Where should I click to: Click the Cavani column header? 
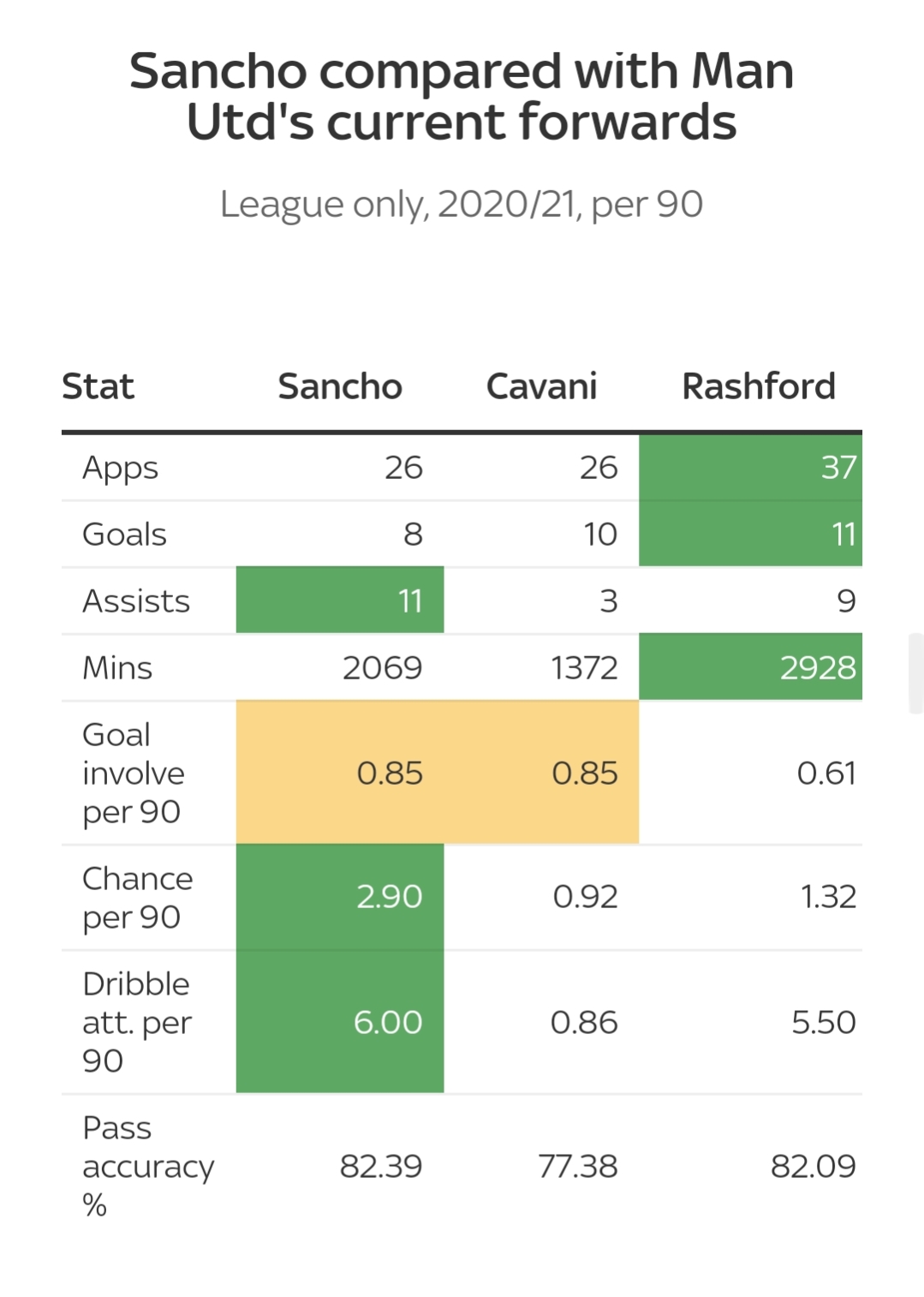point(541,386)
